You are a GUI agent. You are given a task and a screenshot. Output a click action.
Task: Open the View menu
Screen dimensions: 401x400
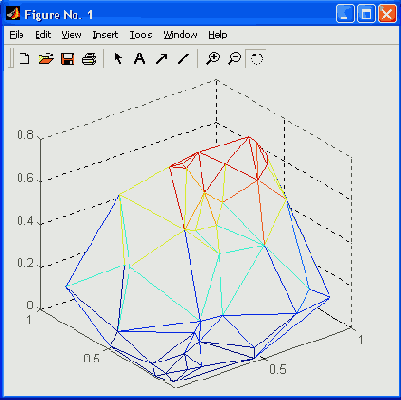71,35
